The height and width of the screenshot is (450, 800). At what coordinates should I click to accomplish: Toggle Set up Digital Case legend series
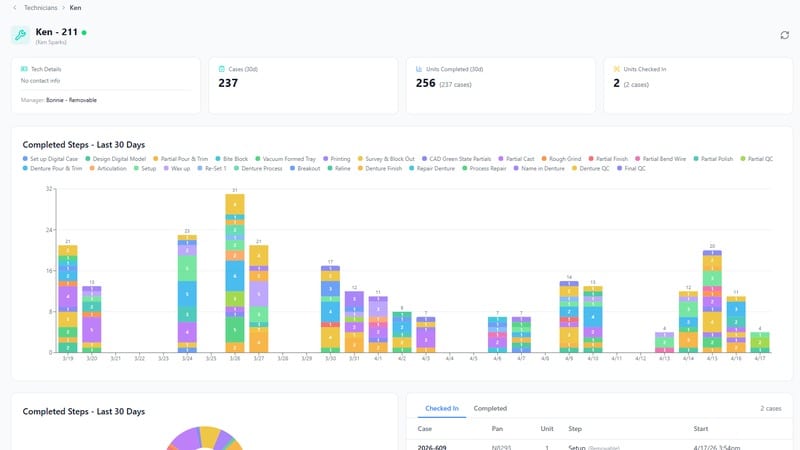click(x=50, y=159)
